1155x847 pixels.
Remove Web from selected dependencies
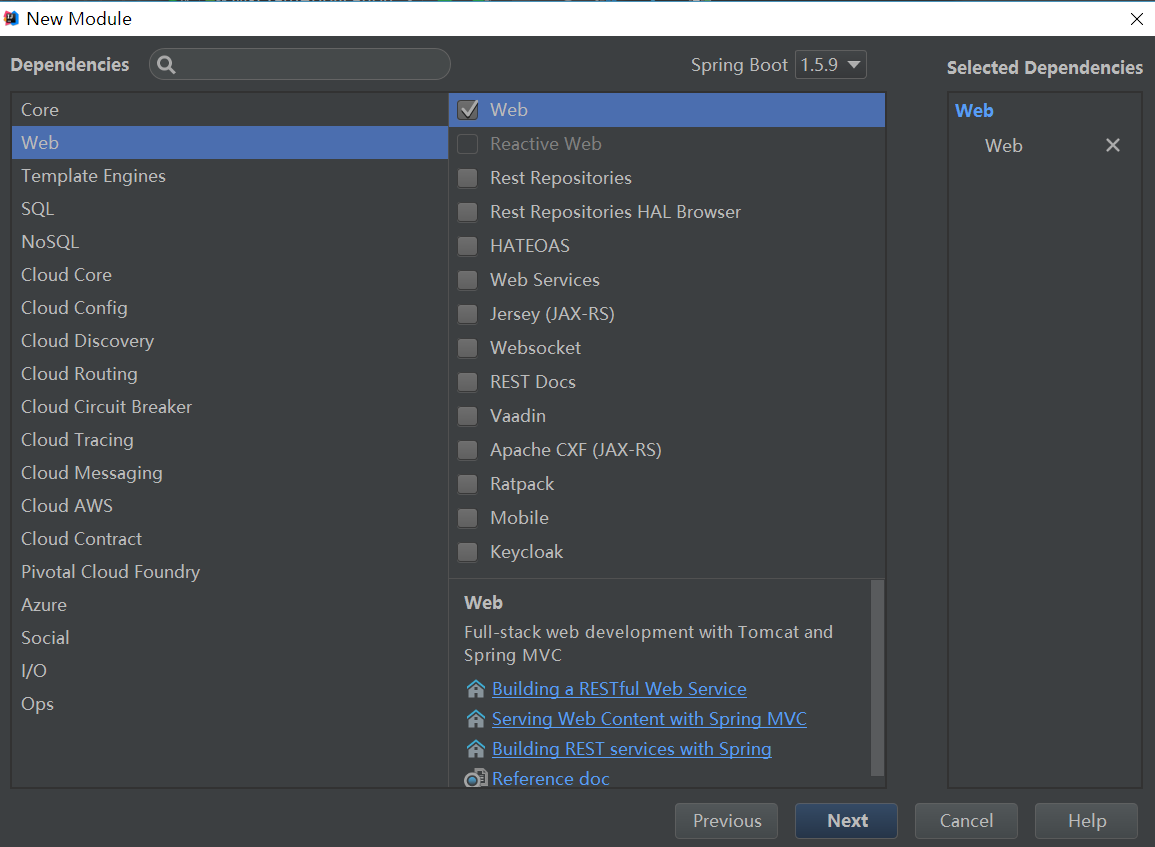pos(1112,145)
